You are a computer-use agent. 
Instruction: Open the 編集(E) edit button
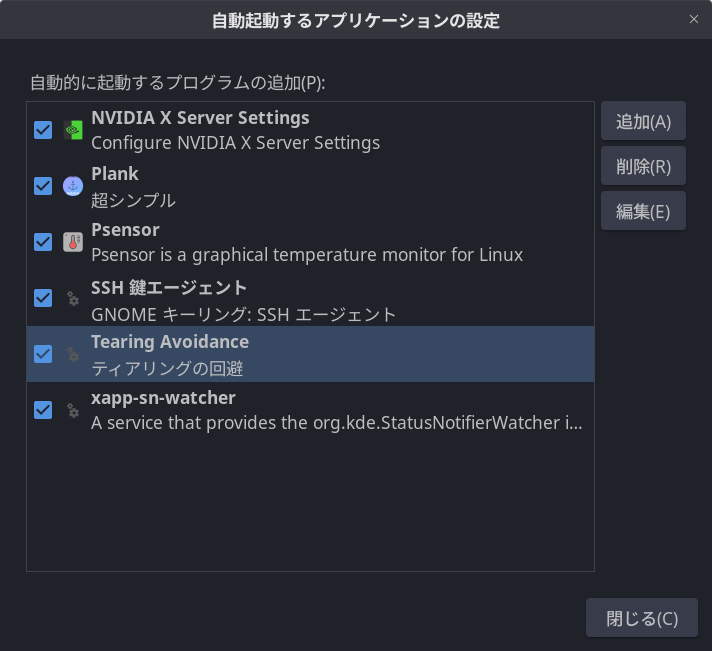643,211
